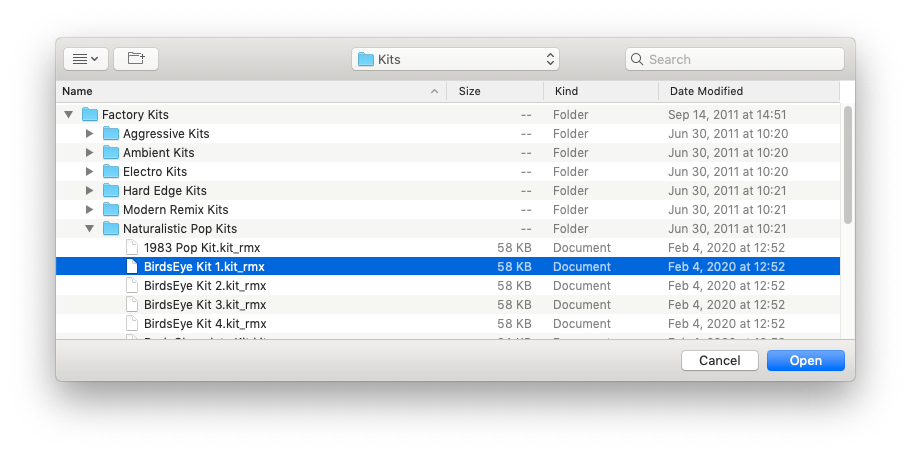The height and width of the screenshot is (455, 911).
Task: Click the 1983 Pop Kit document icon
Action: pos(131,248)
